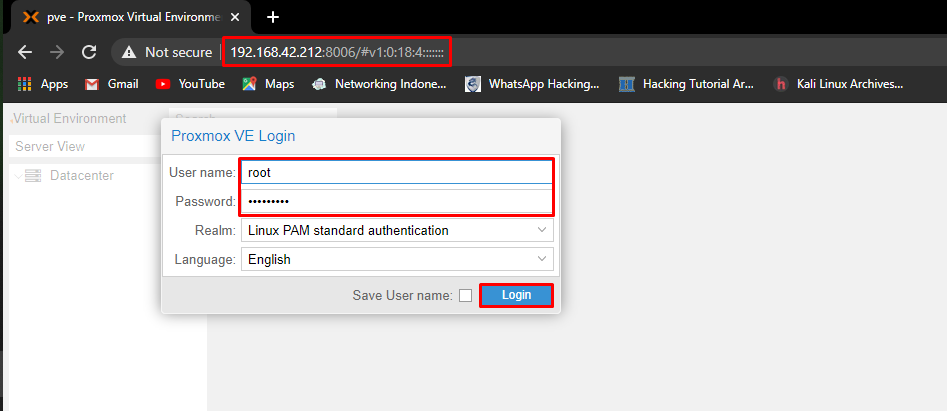This screenshot has width=947, height=411.
Task: Click the Login button
Action: (516, 295)
